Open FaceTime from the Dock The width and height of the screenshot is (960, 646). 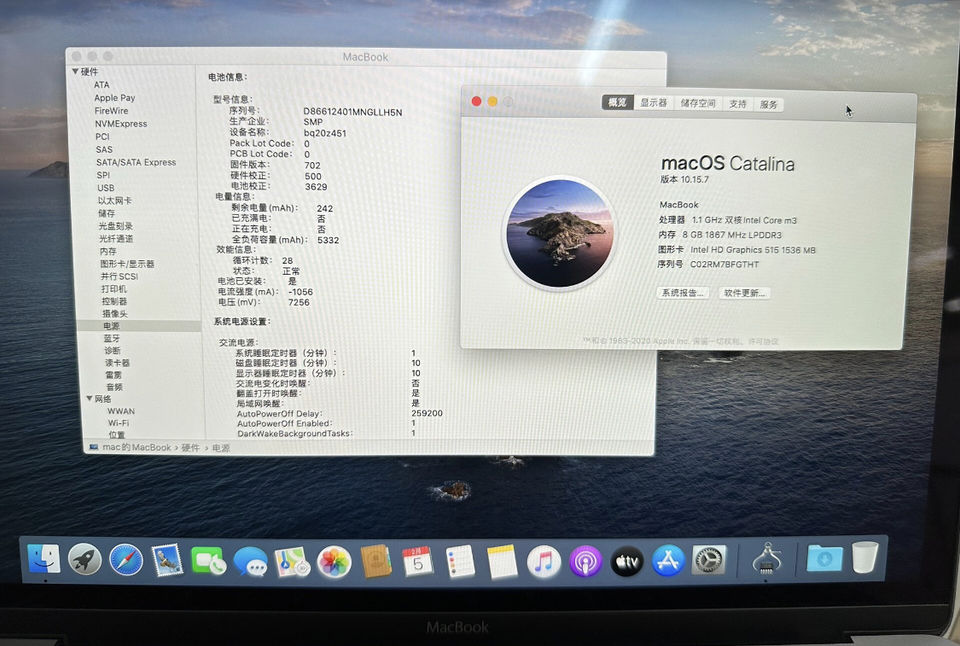pyautogui.click(x=208, y=561)
